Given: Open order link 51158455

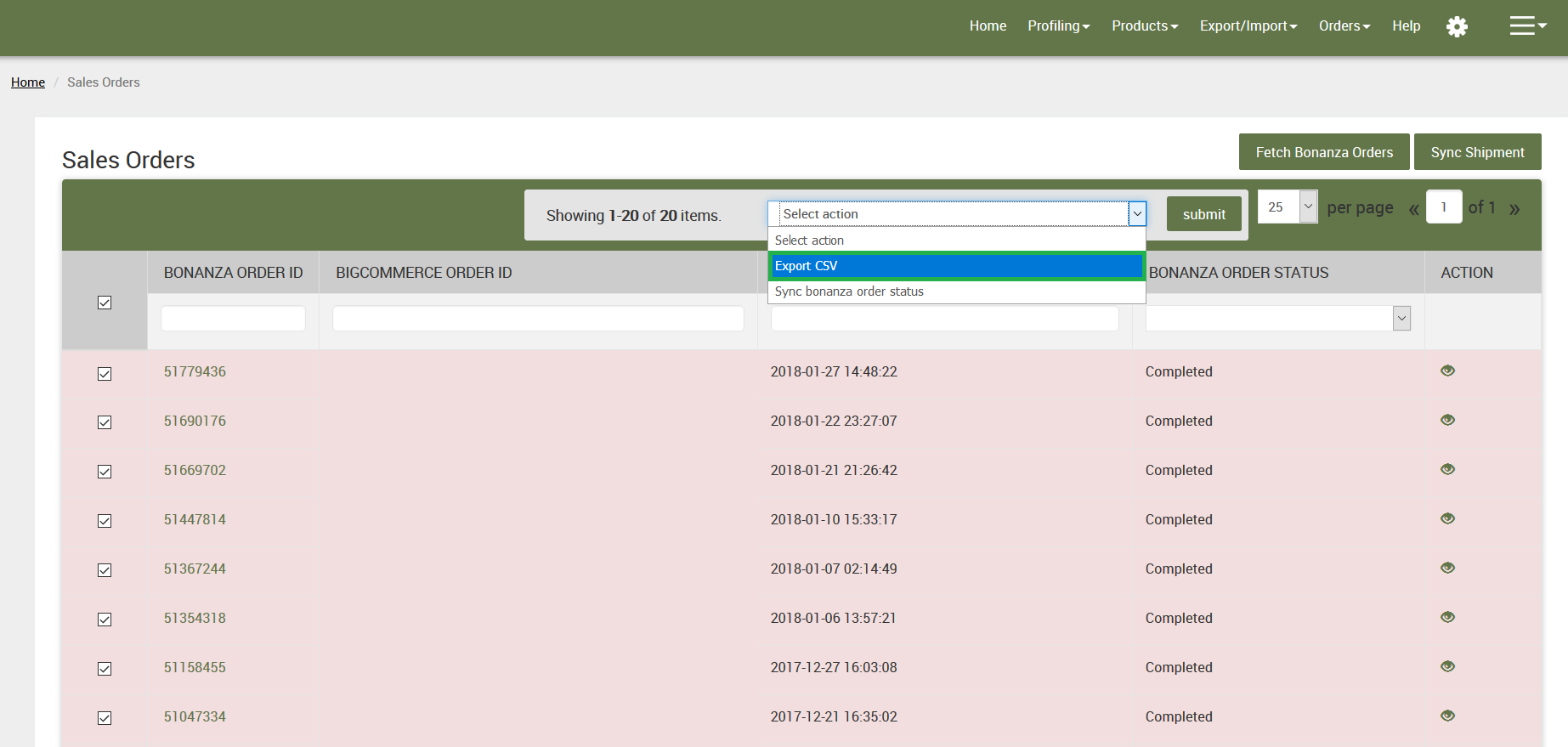Looking at the screenshot, I should coord(195,667).
